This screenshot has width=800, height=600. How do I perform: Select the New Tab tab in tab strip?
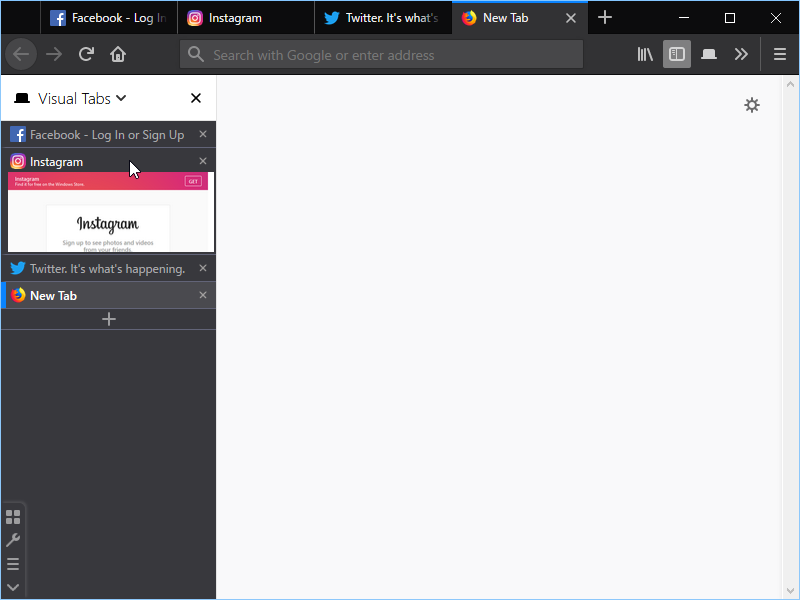pyautogui.click(x=520, y=18)
